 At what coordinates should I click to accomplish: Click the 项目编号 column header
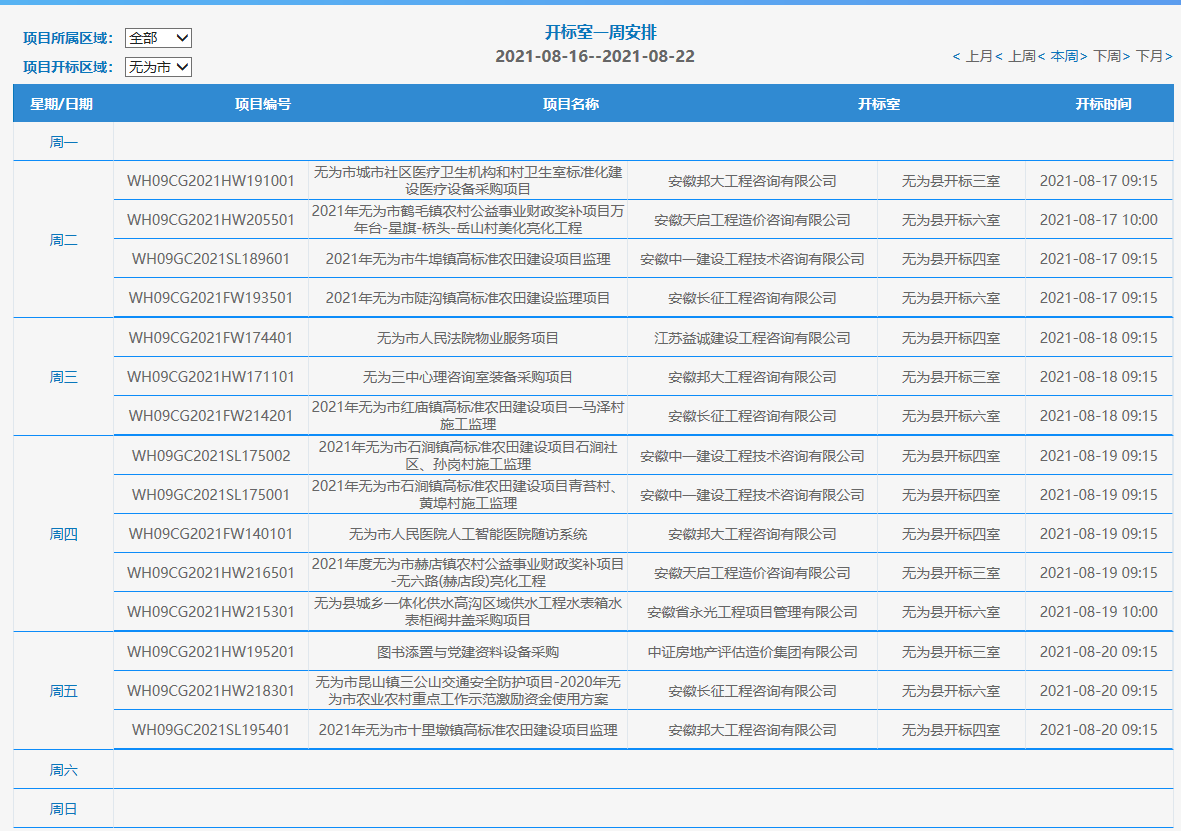(x=263, y=104)
